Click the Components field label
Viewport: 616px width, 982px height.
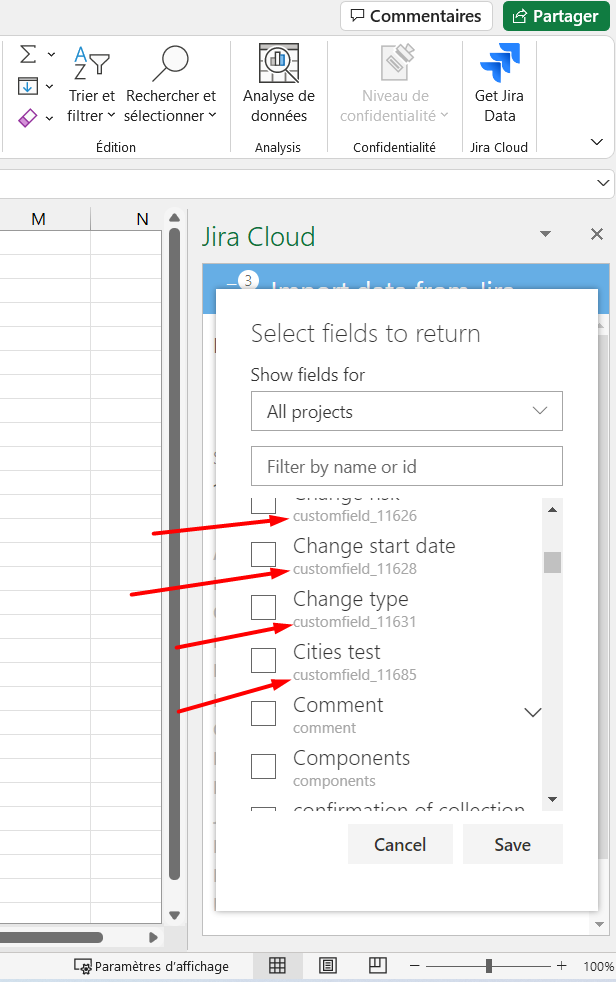click(x=352, y=758)
